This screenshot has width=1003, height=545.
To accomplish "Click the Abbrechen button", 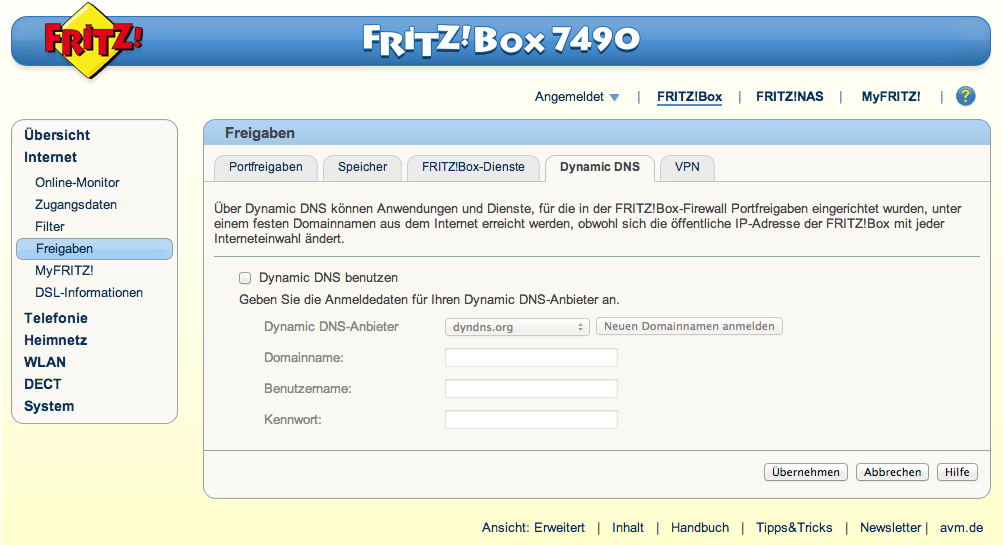I will coord(892,472).
